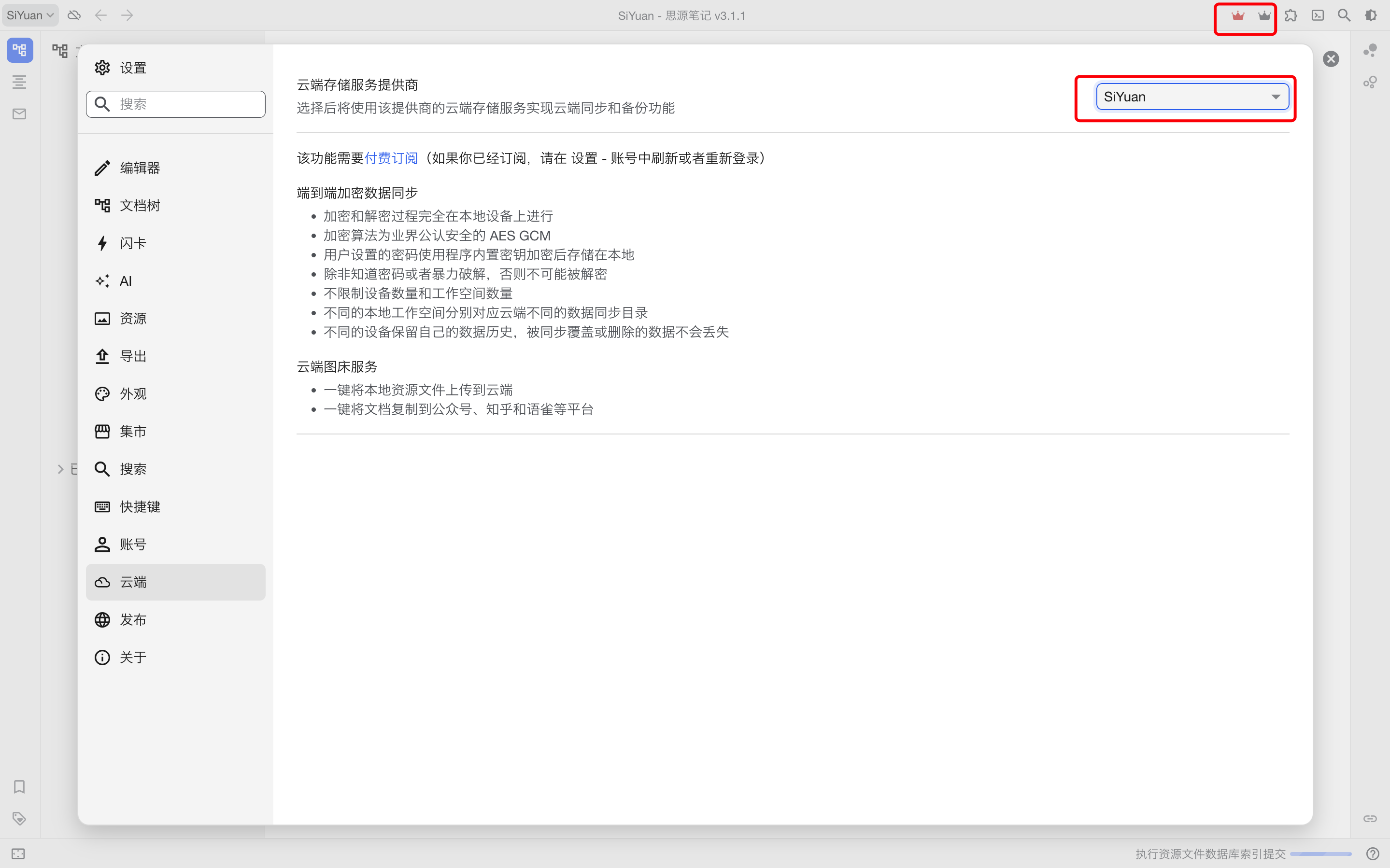Toggle the theme brightness icon
Screen dimensions: 1390x868
[x=1371, y=15]
